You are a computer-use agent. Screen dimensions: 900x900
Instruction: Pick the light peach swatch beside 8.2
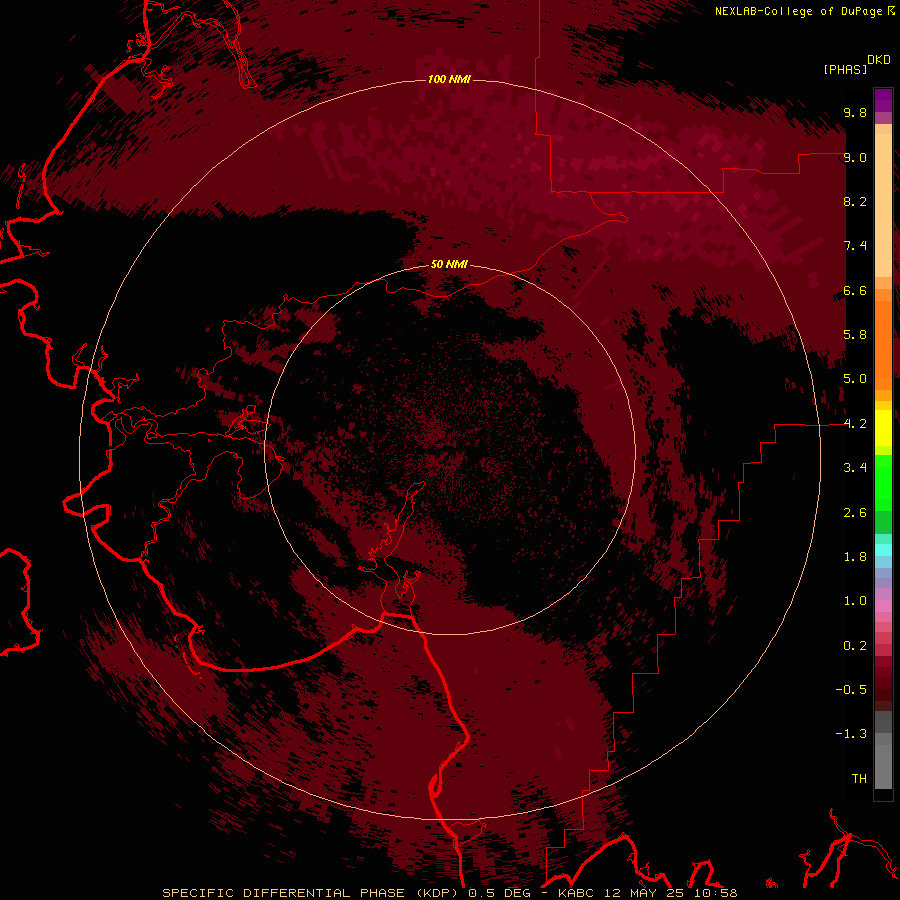883,205
